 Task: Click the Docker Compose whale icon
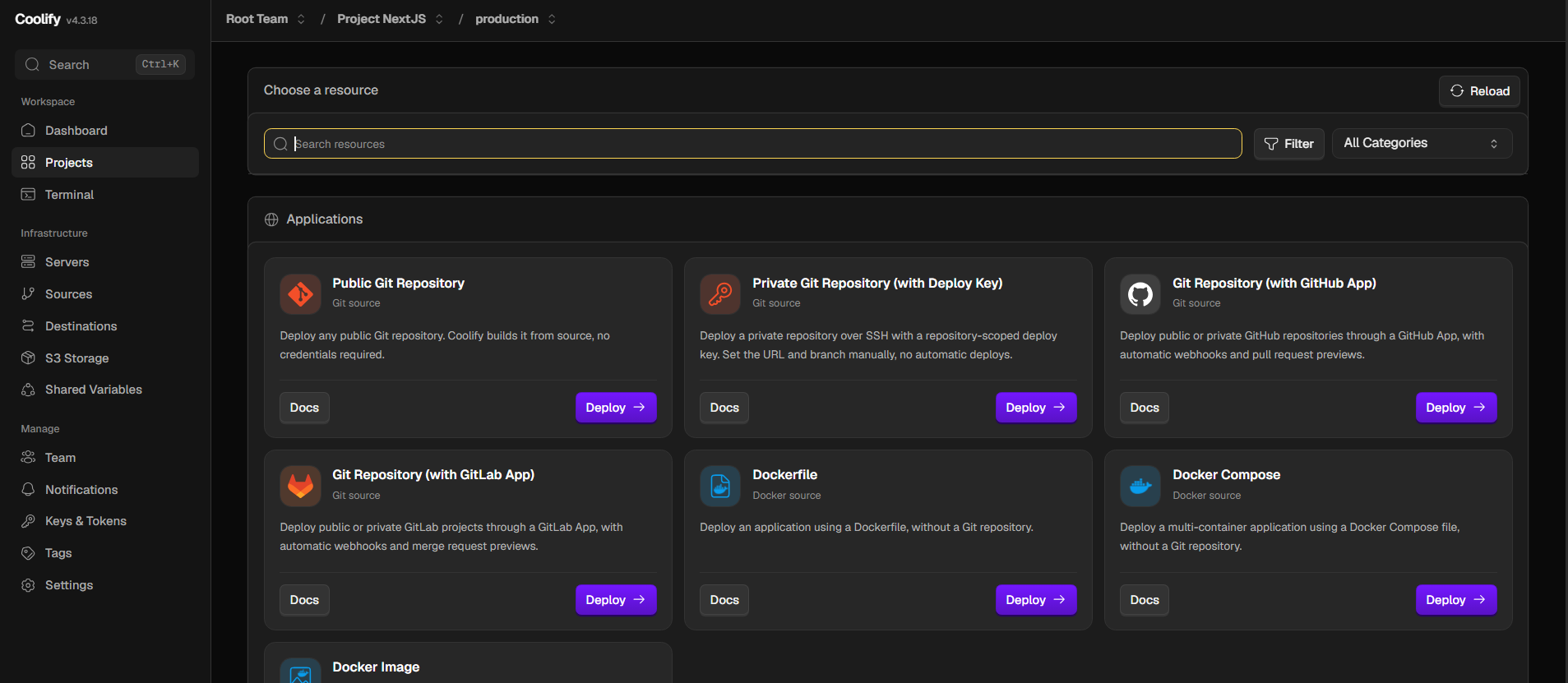1140,487
